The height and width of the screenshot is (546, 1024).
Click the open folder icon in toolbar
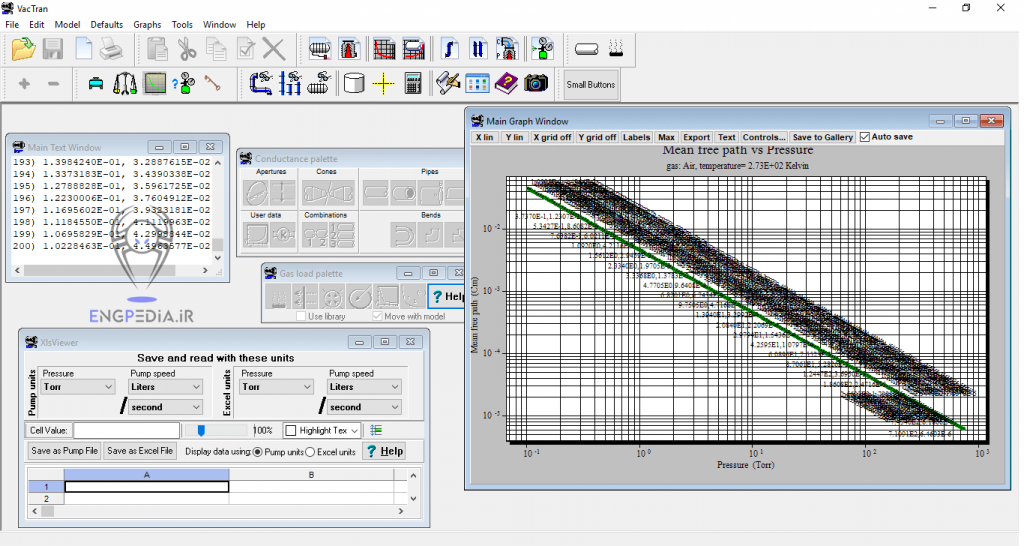(x=23, y=49)
